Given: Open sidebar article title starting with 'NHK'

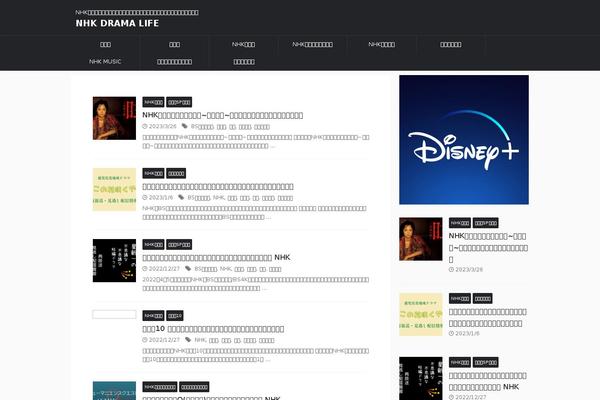Looking at the screenshot, I should point(488,248).
